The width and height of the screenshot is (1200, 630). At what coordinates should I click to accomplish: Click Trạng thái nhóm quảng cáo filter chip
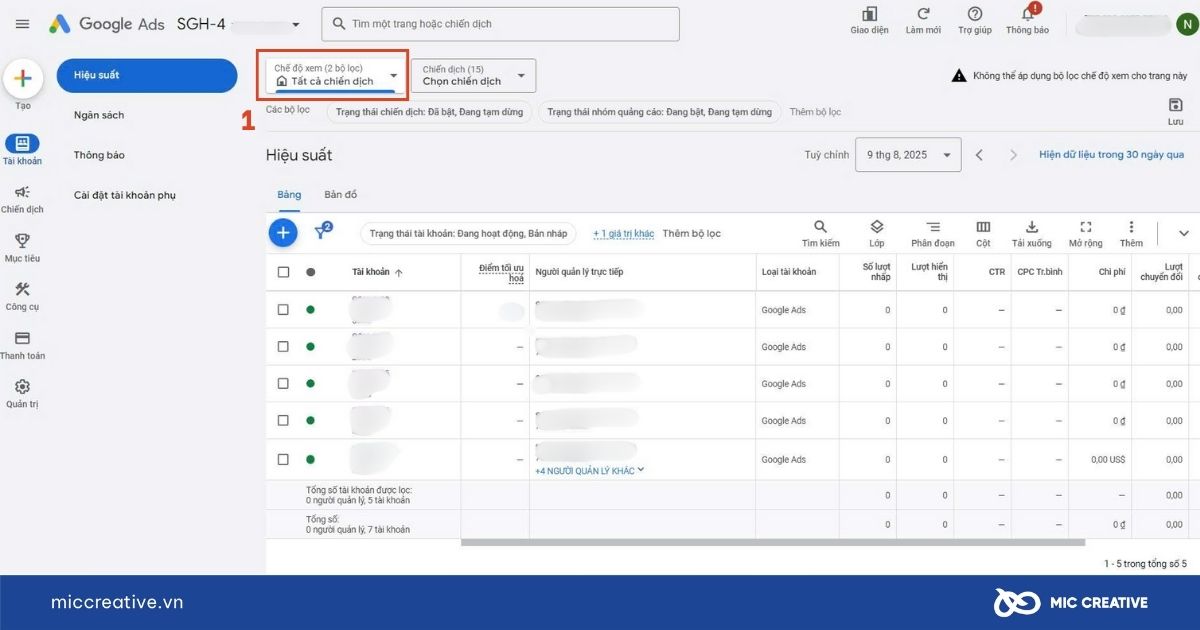pos(659,112)
